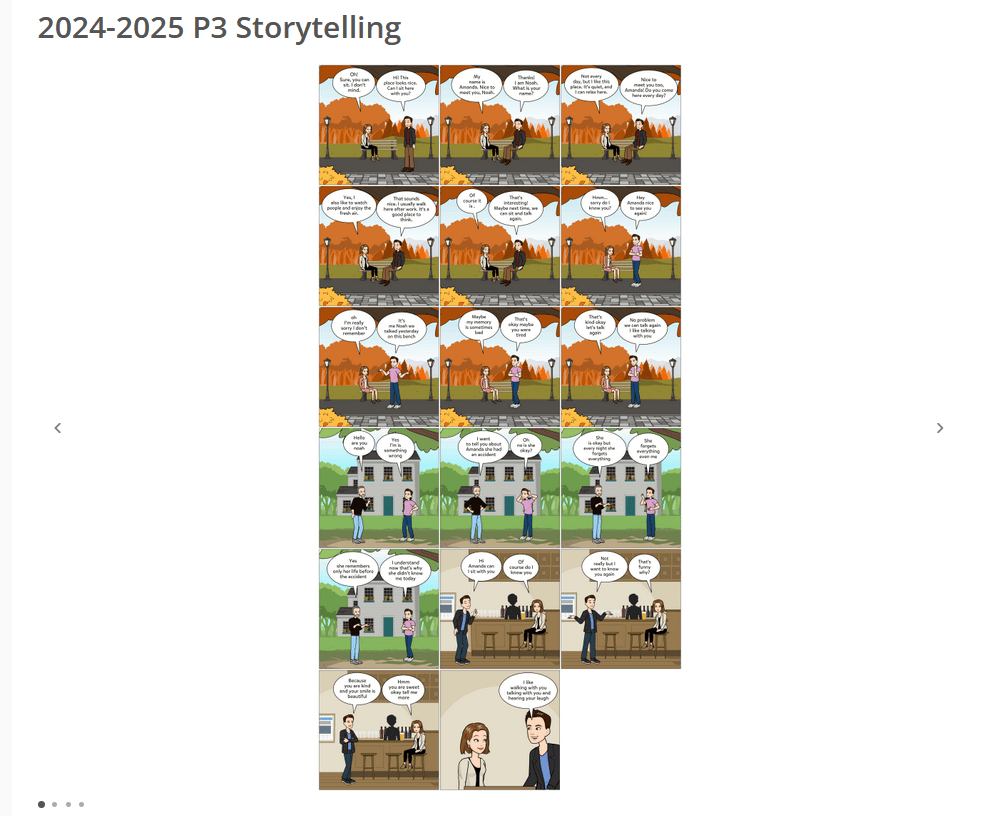Open the 'I'm really sorry I don't remember' panel
Viewport: 987px width, 816px height.
click(x=379, y=366)
